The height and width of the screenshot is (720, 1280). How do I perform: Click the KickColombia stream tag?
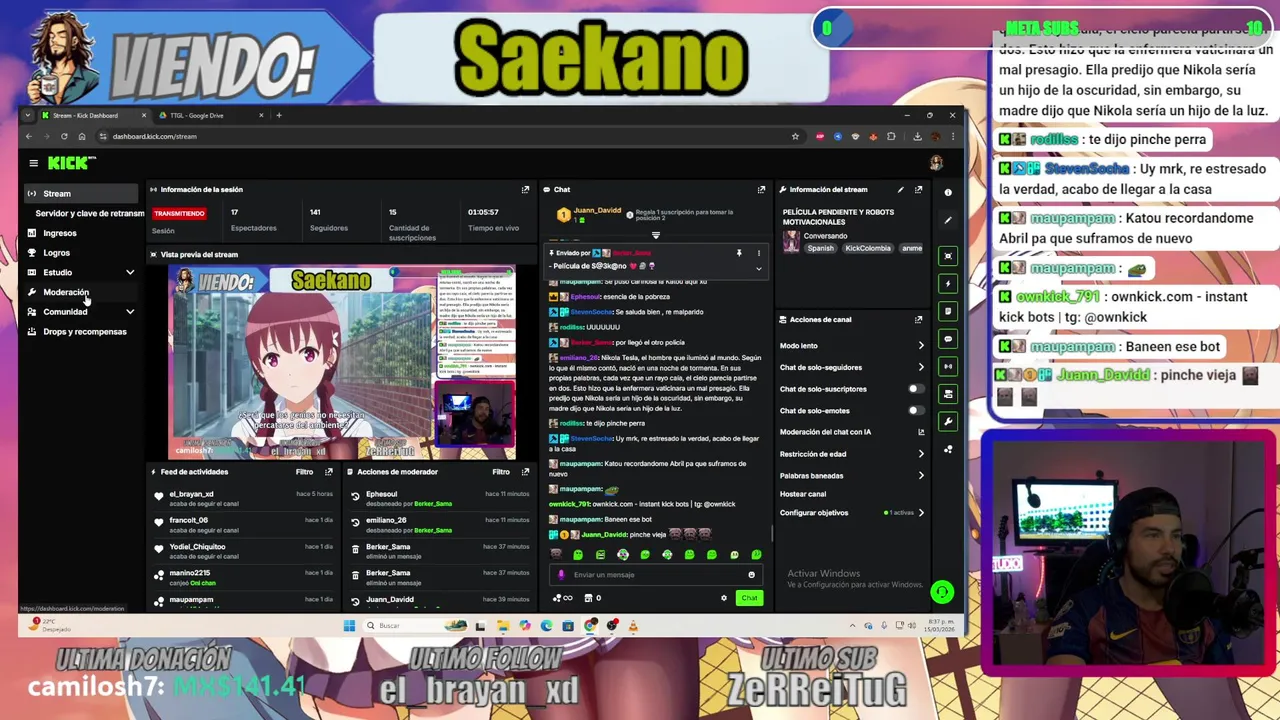click(x=867, y=248)
